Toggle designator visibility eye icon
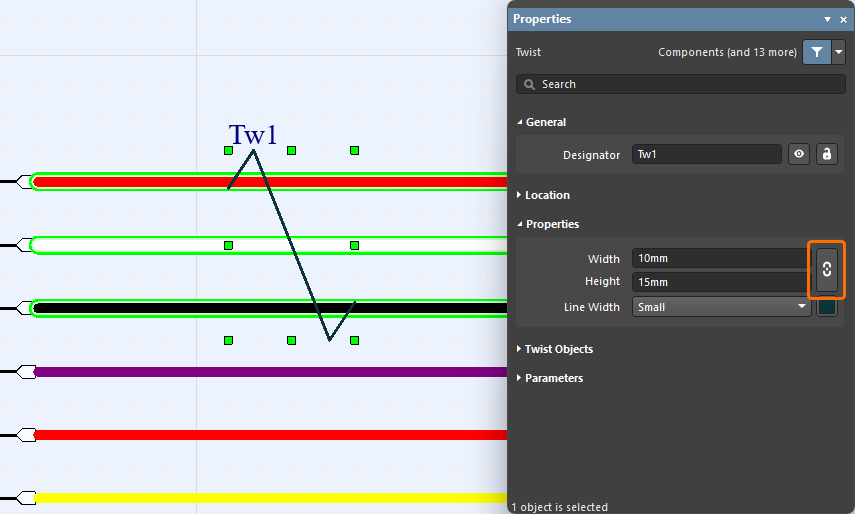855x514 pixels. click(799, 154)
